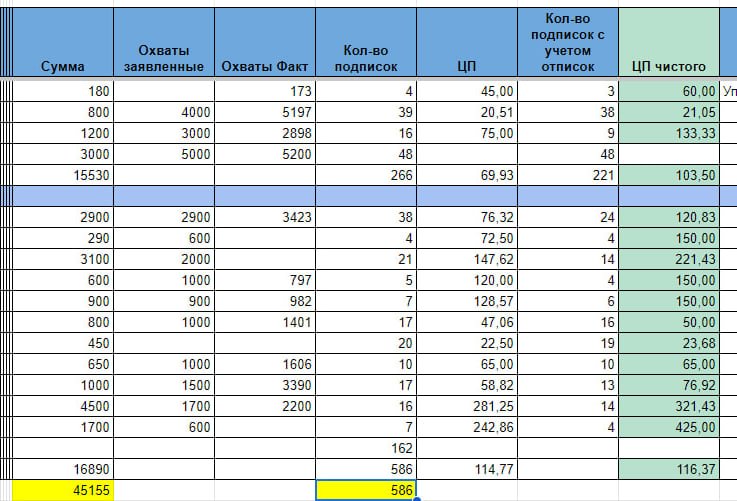Image resolution: width=737 pixels, height=501 pixels.
Task: Click the fill handle of the selected 586 cell
Action: click(416, 499)
